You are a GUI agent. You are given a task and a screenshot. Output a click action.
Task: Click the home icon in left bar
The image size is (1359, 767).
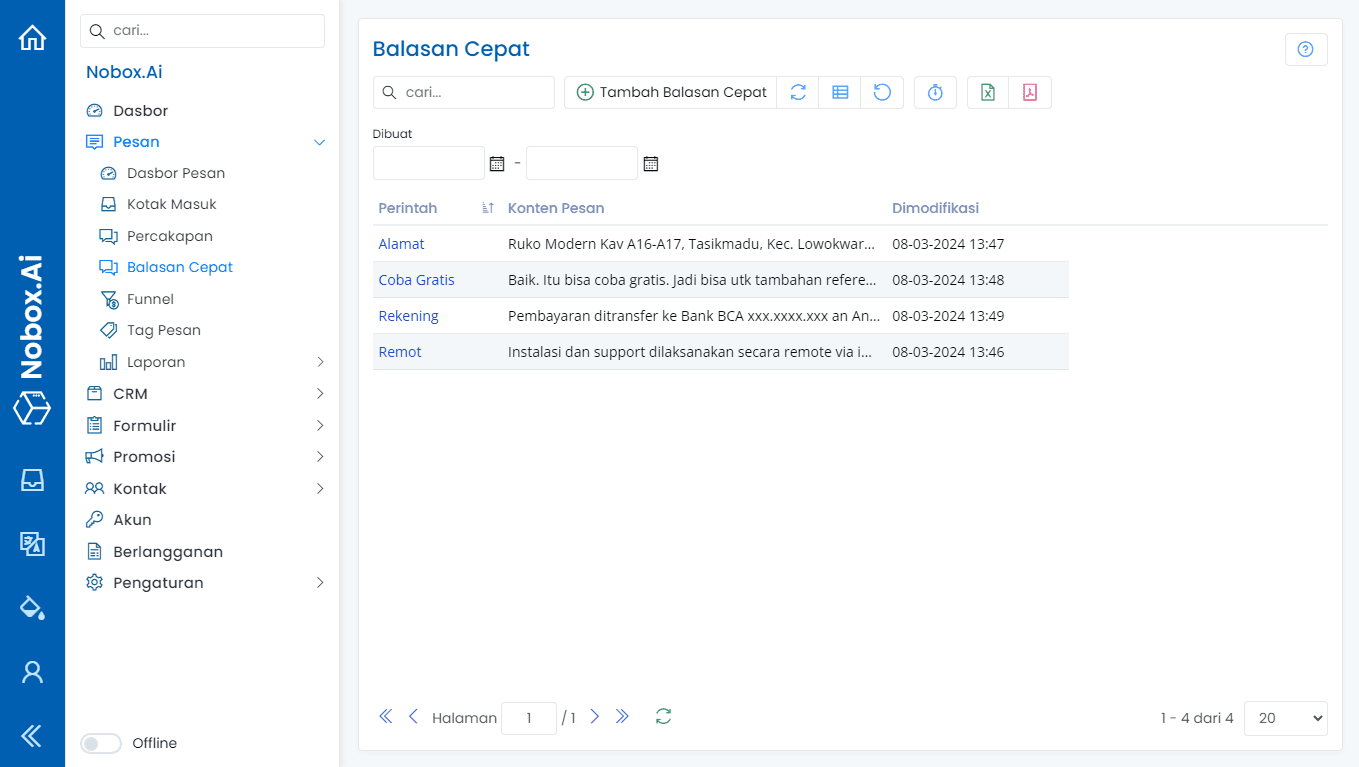point(32,38)
